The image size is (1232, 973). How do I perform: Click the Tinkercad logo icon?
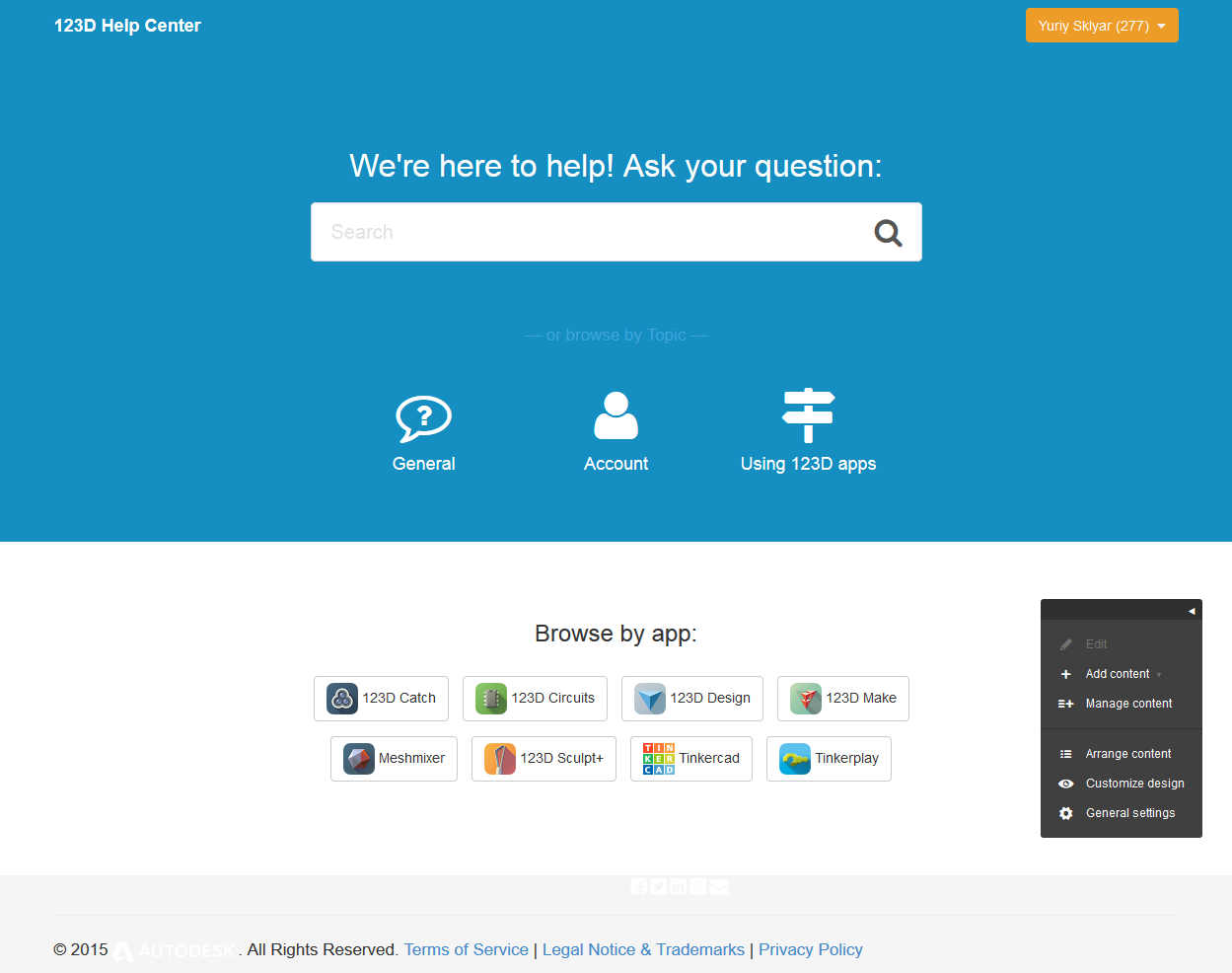click(x=659, y=759)
